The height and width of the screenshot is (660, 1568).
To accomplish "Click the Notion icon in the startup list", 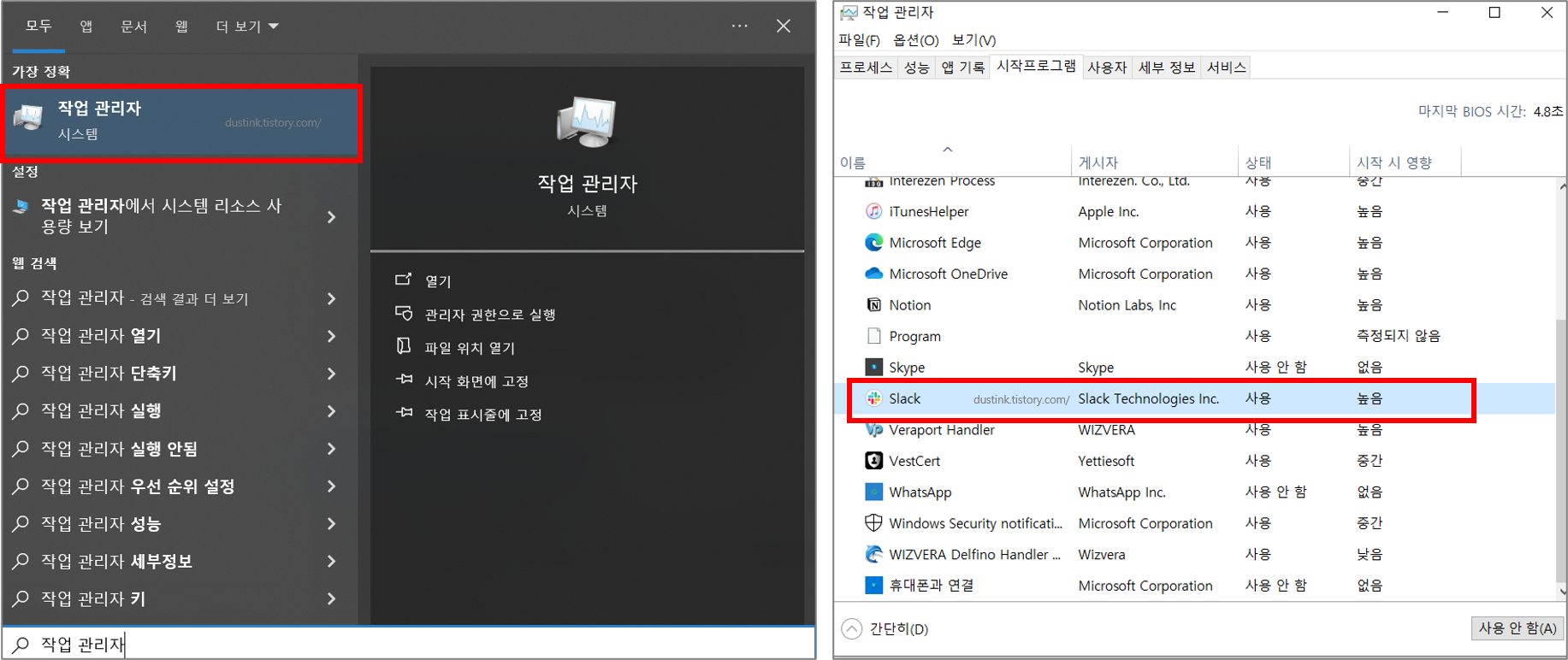I will click(873, 305).
